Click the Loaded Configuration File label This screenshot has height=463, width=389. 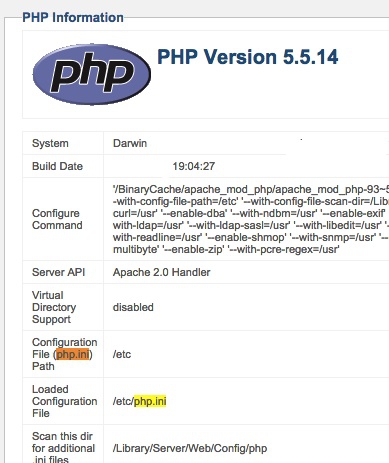pyautogui.click(x=65, y=401)
